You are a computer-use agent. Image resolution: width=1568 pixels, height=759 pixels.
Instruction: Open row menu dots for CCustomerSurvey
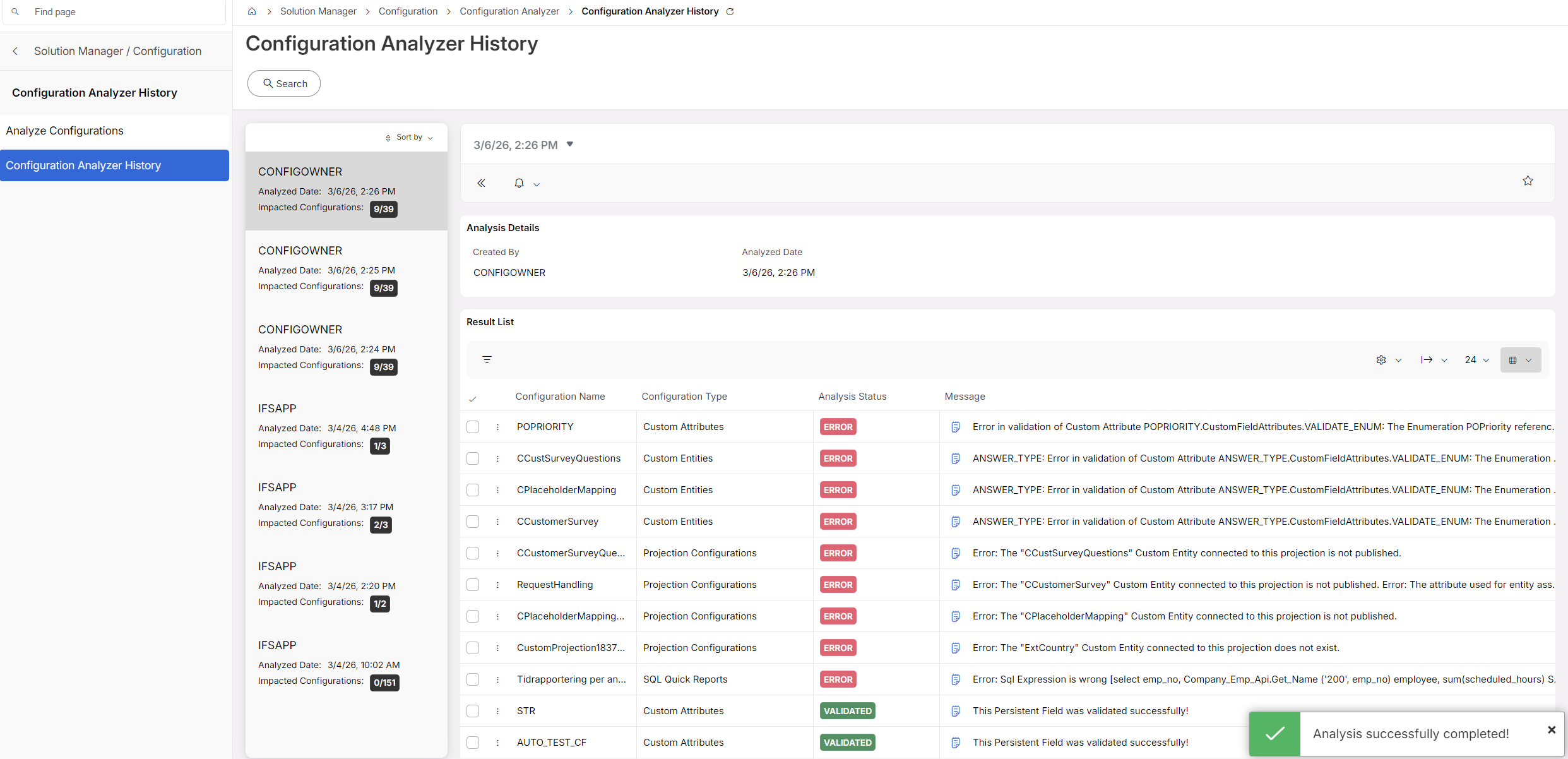(x=497, y=522)
